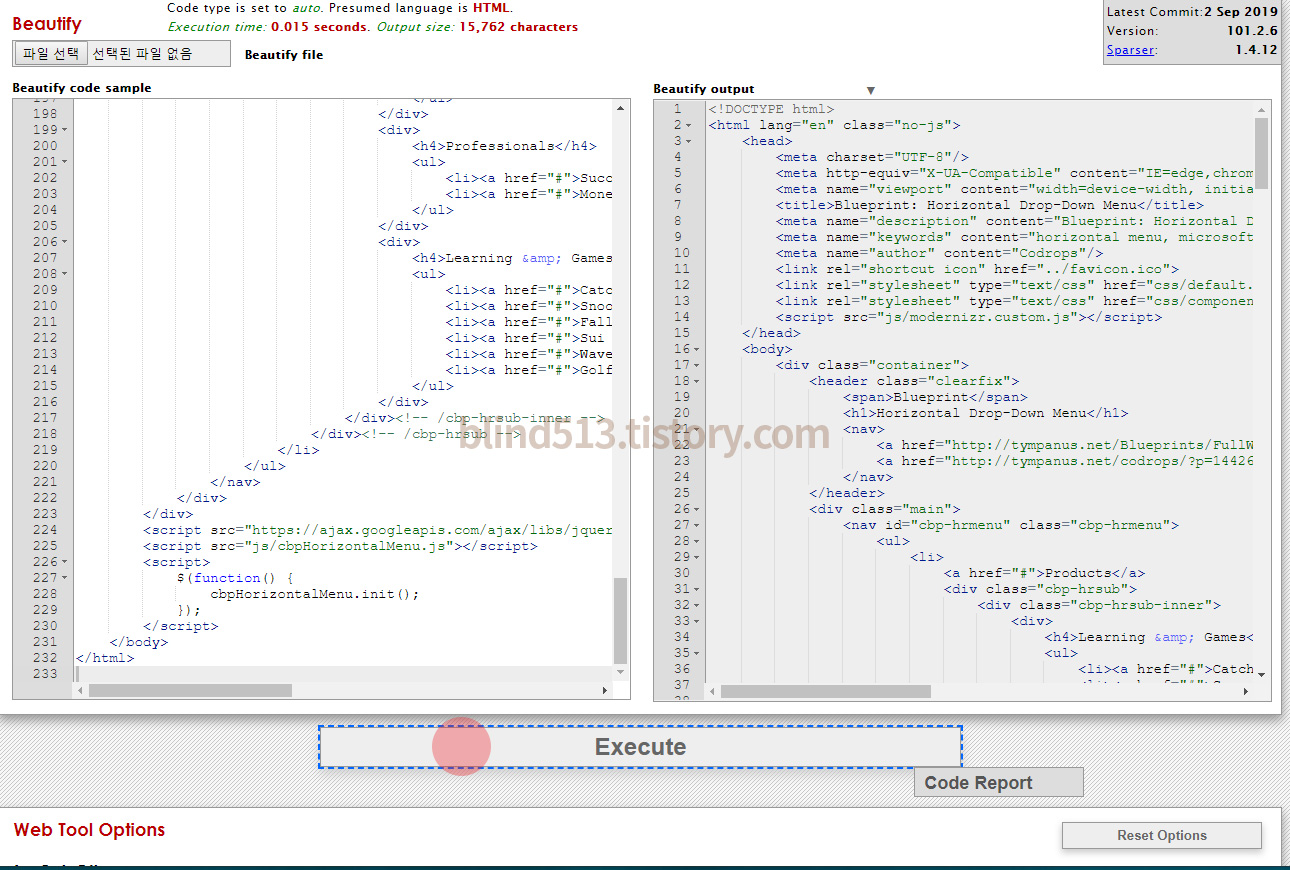Click the empty line 233 in code sample
This screenshot has width=1290, height=870.
coord(343,674)
